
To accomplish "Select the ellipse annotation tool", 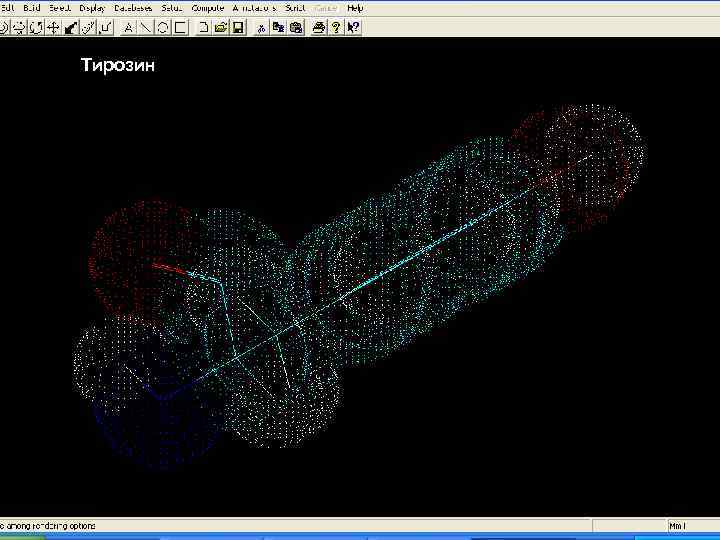I will pos(163,28).
